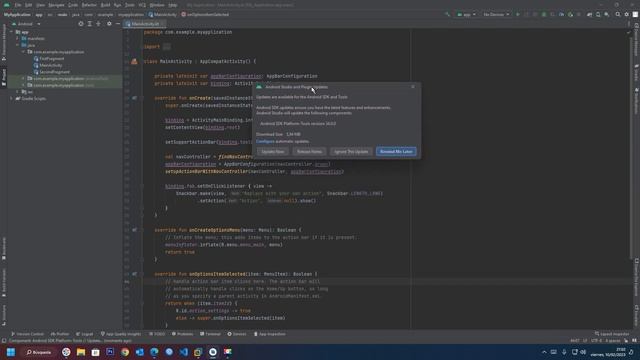This screenshot has height=360, width=640.
Task: Click the Search Everywhere magnifier icon
Action: click(x=618, y=14)
